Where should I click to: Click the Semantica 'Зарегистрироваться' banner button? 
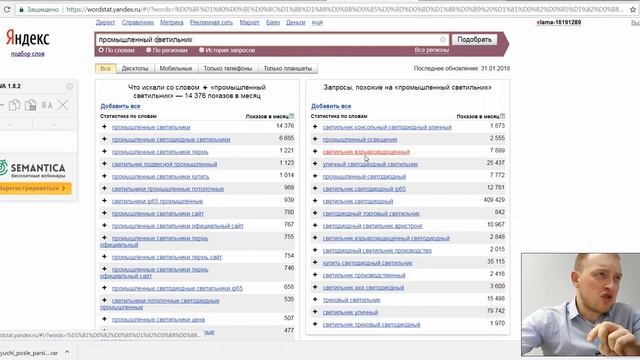(x=35, y=188)
